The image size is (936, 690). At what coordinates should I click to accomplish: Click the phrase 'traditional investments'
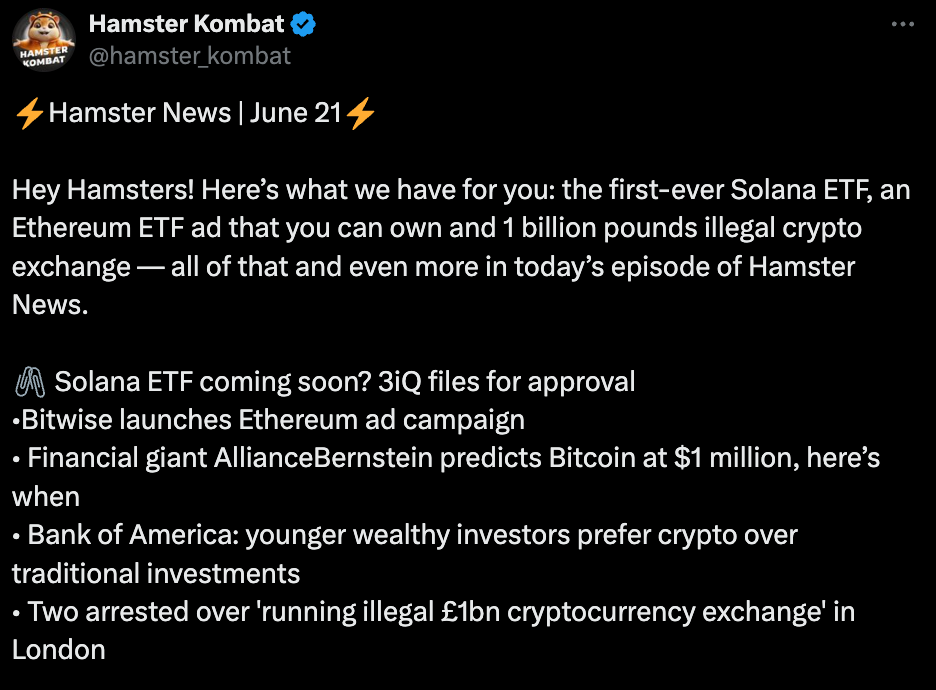click(x=156, y=574)
